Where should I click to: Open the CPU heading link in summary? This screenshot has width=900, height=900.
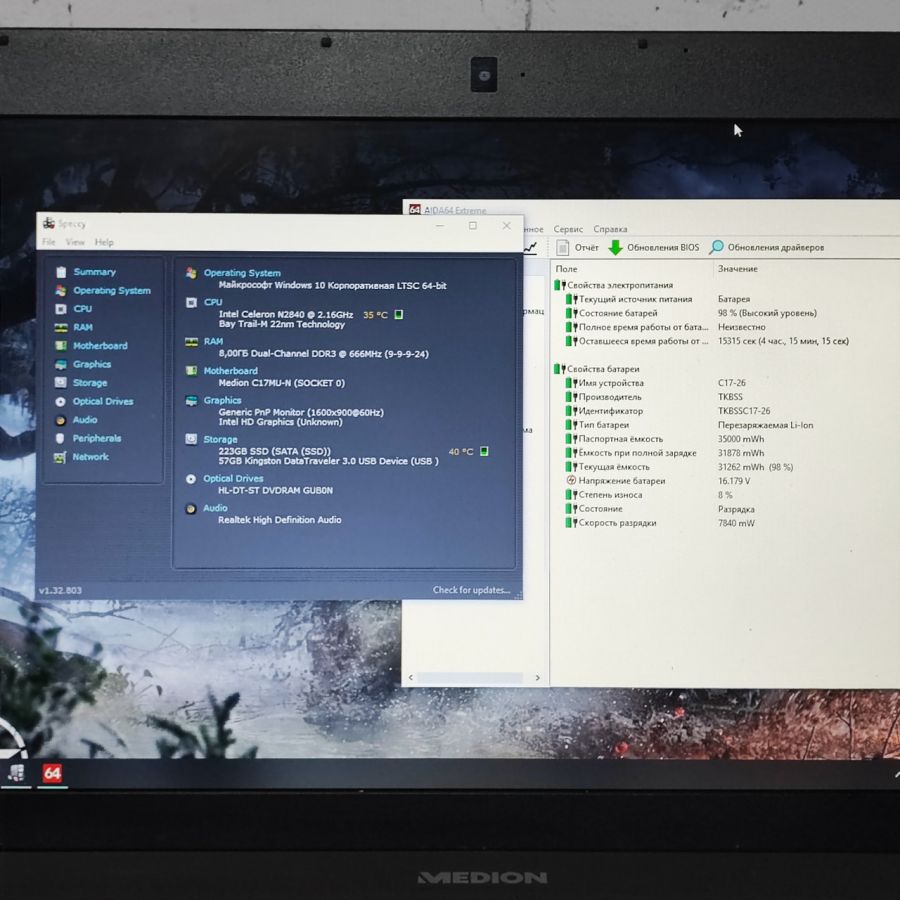coord(213,302)
